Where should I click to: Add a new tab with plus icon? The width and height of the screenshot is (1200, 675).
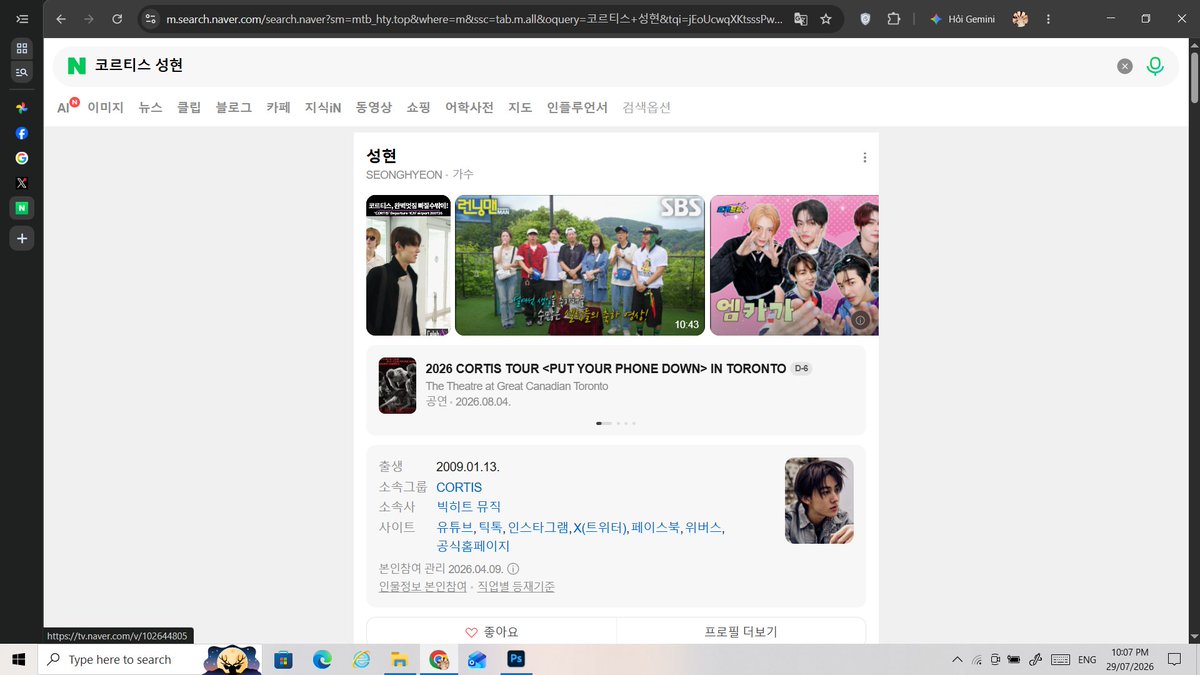(x=22, y=238)
